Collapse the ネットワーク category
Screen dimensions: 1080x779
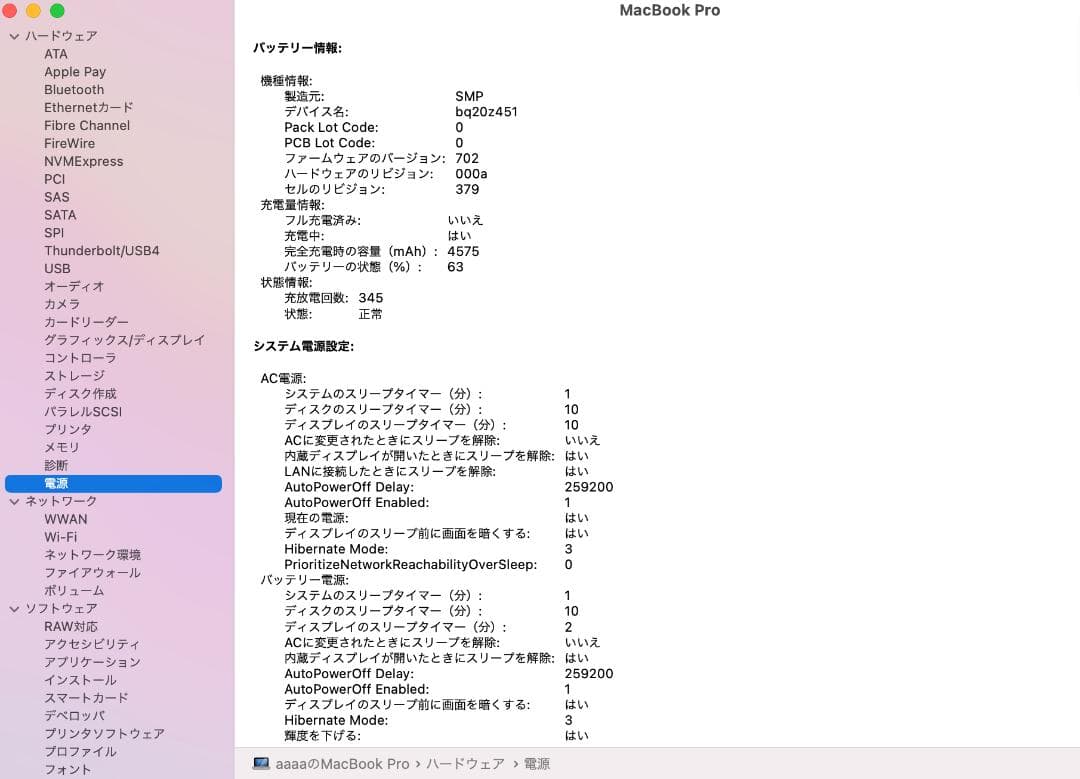click(14, 500)
